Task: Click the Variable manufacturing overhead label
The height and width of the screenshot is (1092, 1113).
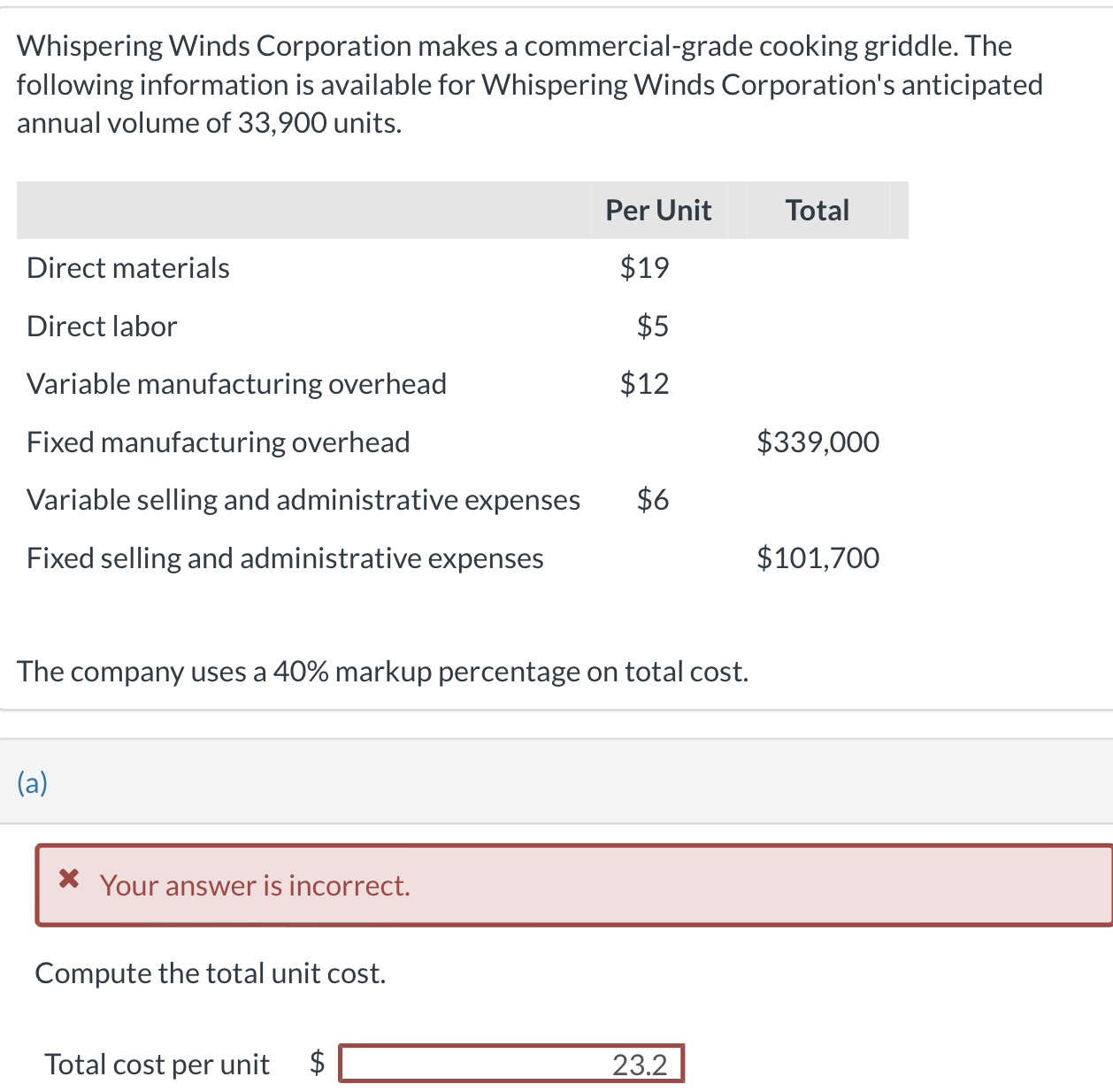Action: pyautogui.click(x=236, y=384)
